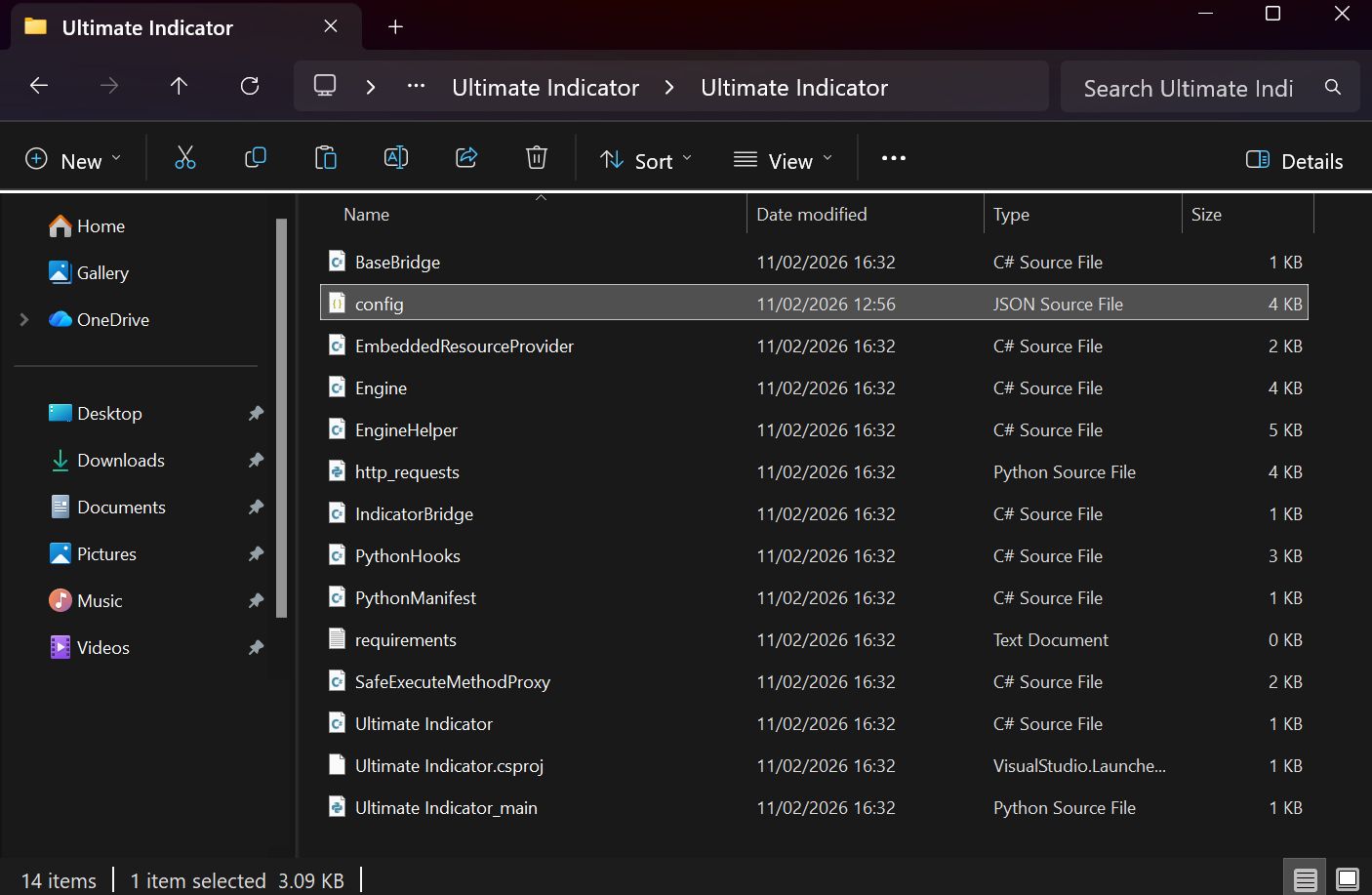Refresh the current folder view
Viewport: 1372px width, 895px height.
(x=250, y=87)
